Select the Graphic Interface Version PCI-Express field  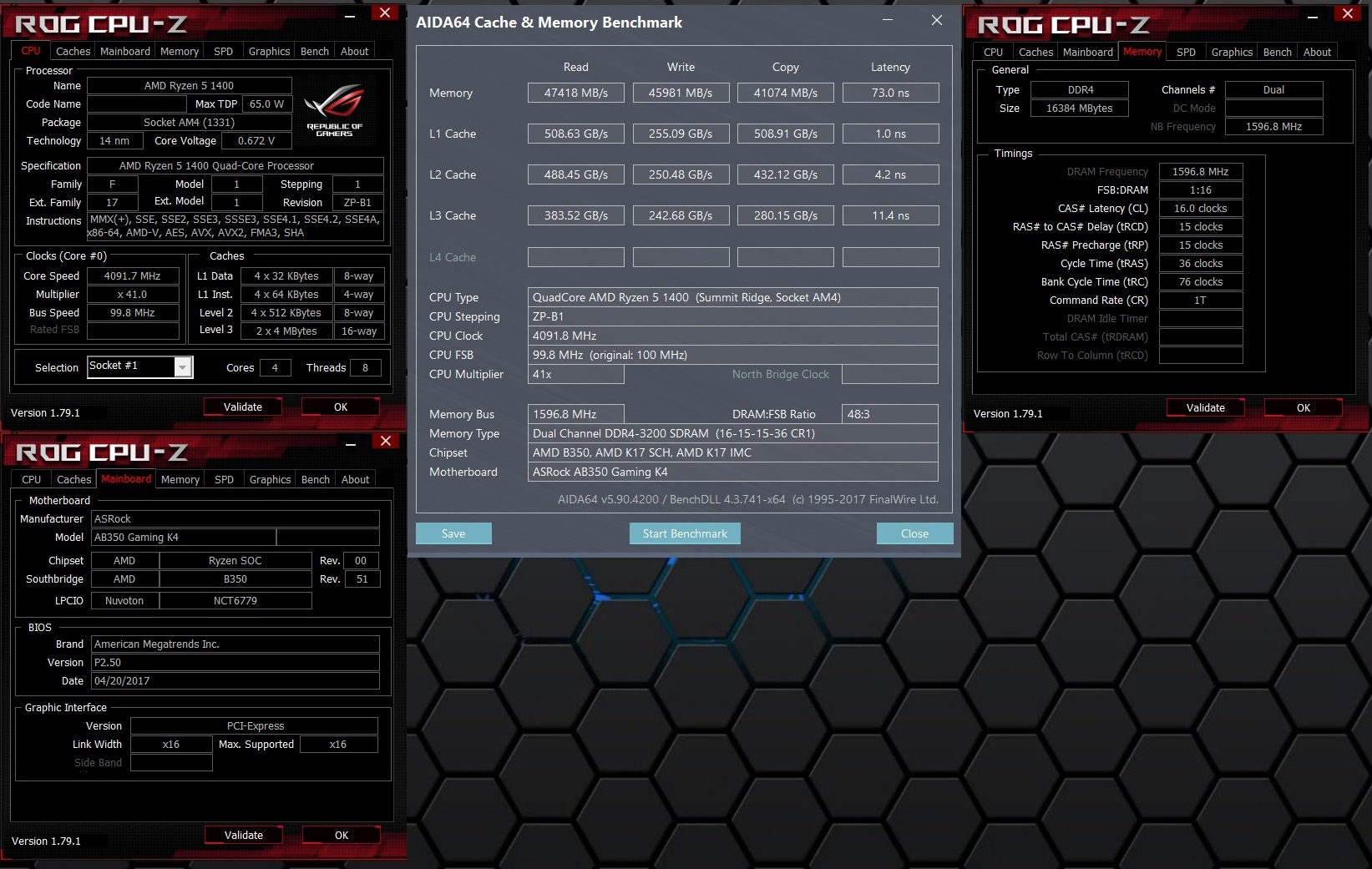pyautogui.click(x=255, y=725)
